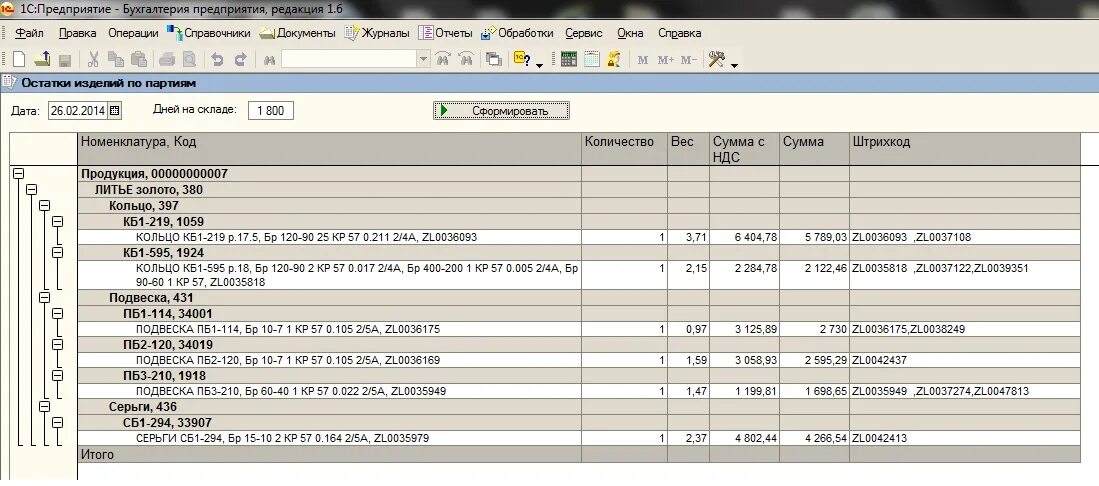This screenshot has height=486, width=1099.
Task: Click the Open file toolbar icon
Action: [42, 60]
